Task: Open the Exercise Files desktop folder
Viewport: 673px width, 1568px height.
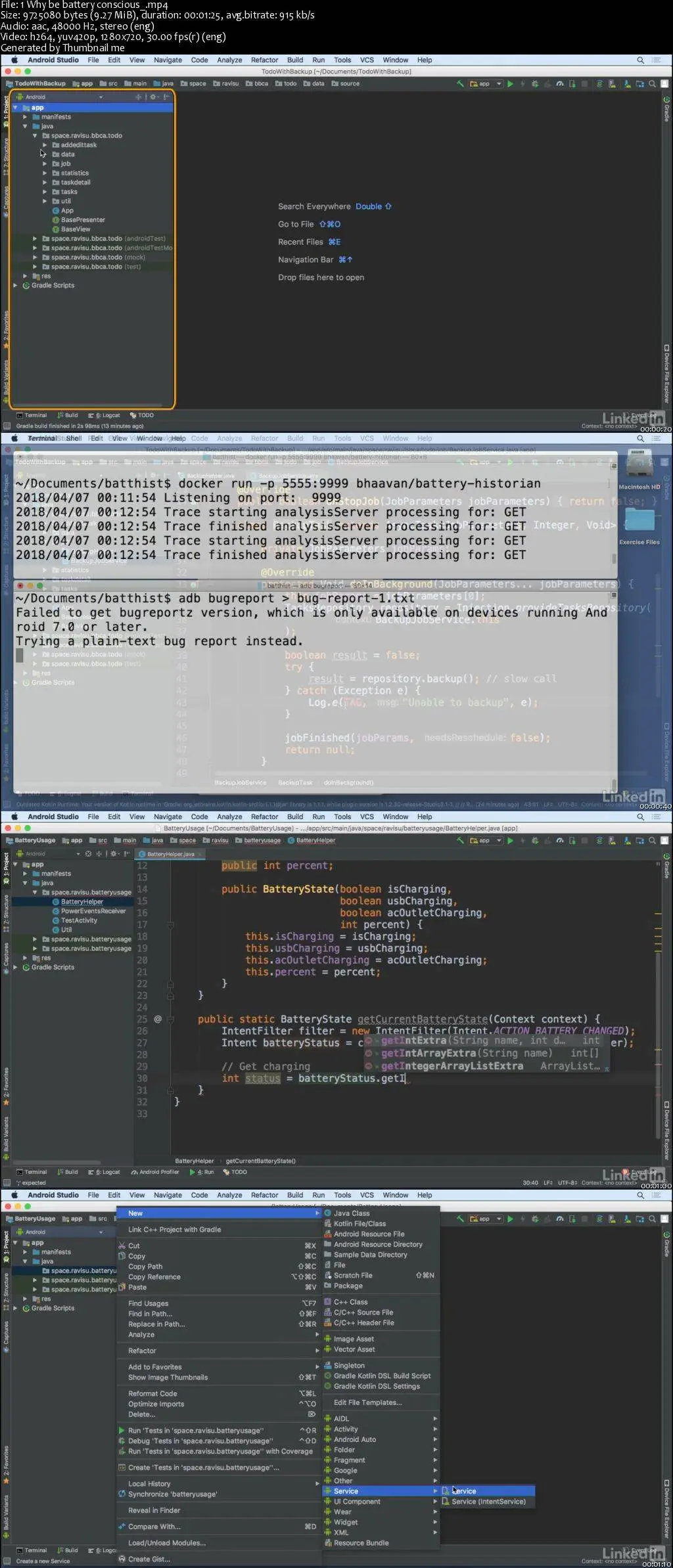Action: click(x=639, y=526)
